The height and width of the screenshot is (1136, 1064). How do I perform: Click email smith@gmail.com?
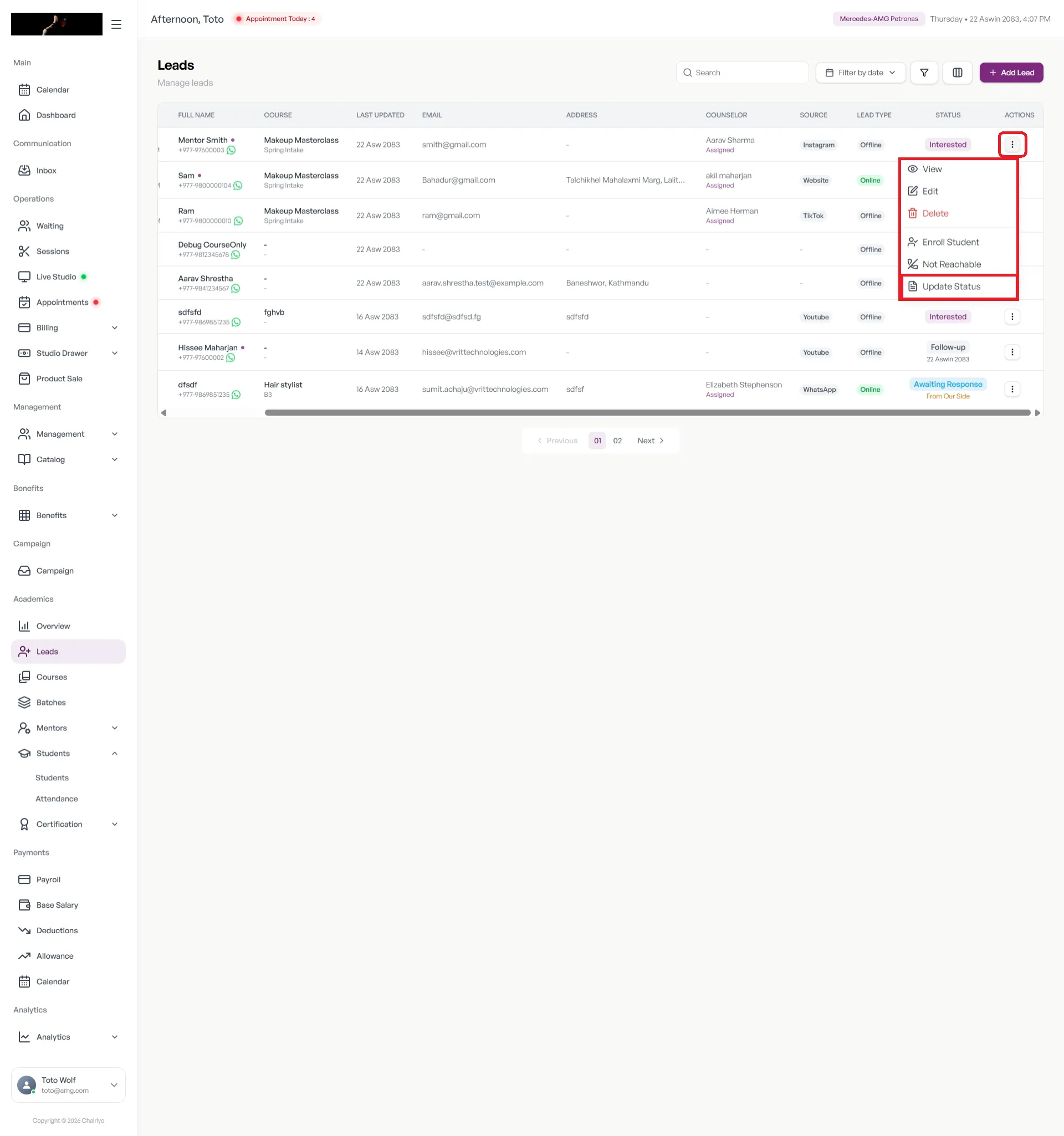pos(454,145)
